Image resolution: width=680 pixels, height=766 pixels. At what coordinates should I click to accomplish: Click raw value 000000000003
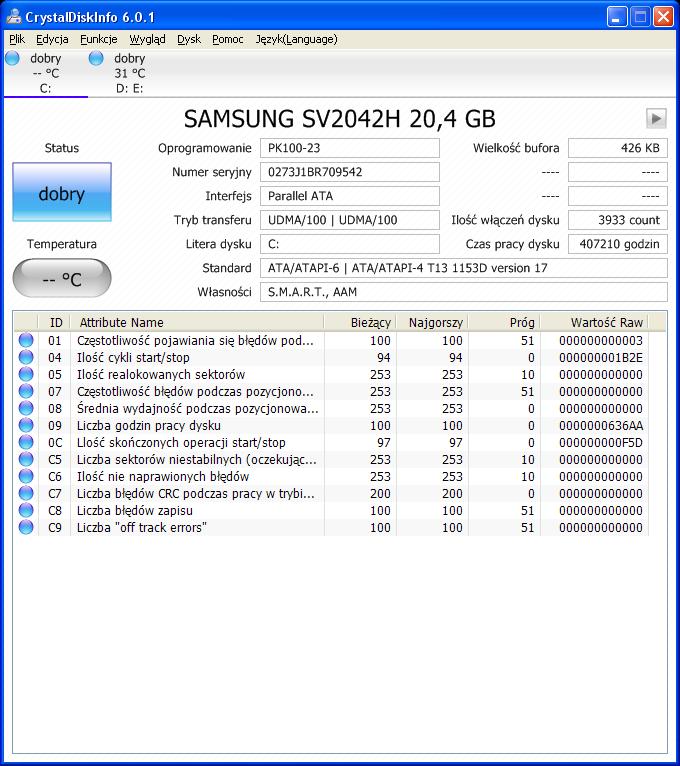pos(601,340)
